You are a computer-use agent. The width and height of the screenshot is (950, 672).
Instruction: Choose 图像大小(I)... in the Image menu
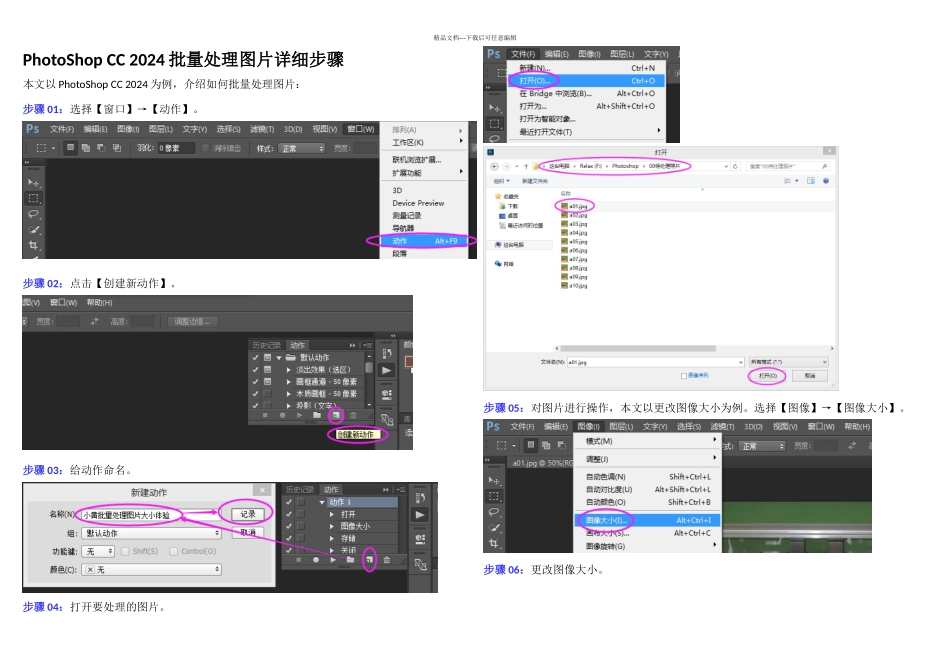click(x=646, y=520)
